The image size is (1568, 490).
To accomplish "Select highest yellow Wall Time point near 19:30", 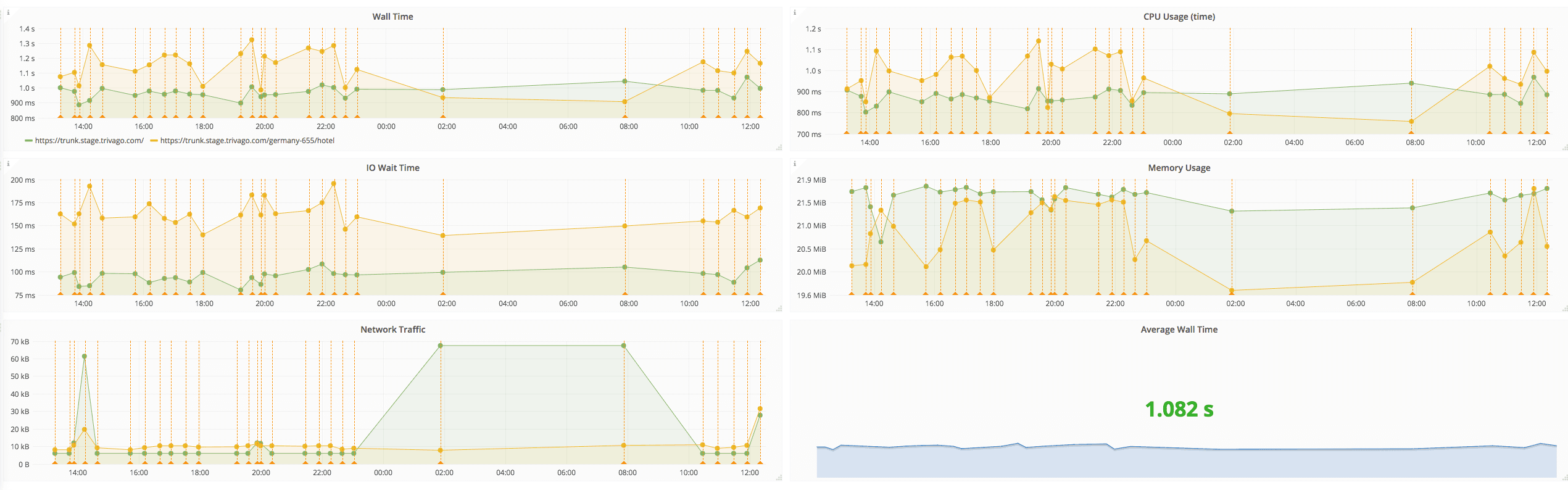I will coord(252,39).
